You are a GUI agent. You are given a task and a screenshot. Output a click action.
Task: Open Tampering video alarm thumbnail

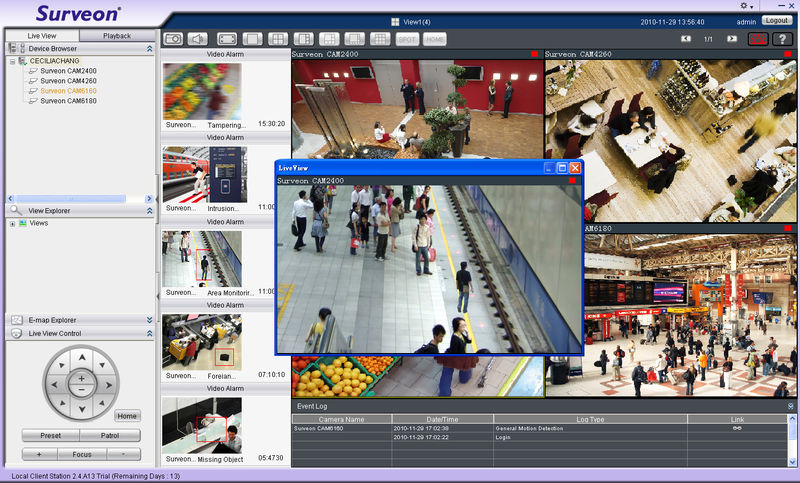coord(202,91)
